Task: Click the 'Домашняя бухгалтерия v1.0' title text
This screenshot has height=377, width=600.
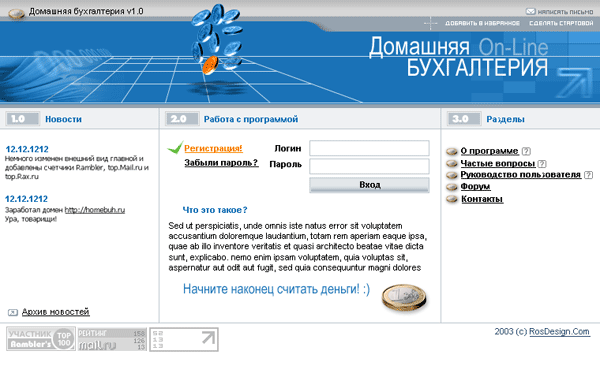Action: click(86, 11)
